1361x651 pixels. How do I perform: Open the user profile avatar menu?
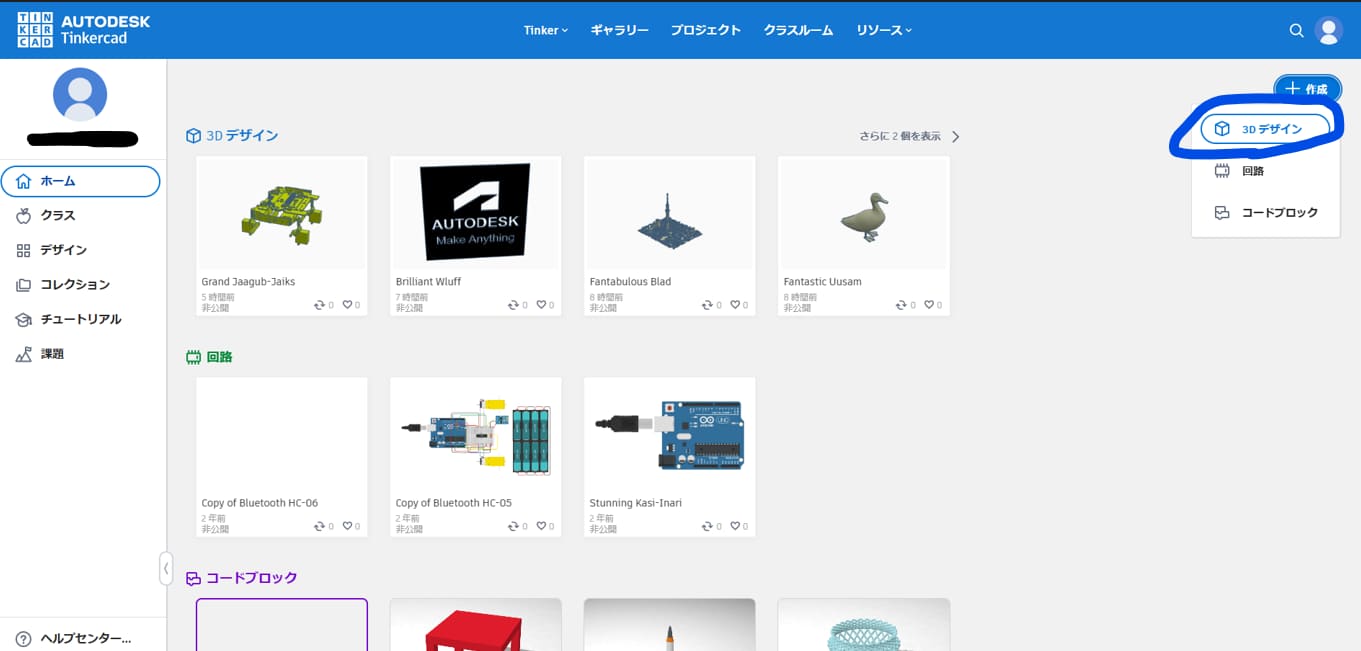click(1328, 31)
